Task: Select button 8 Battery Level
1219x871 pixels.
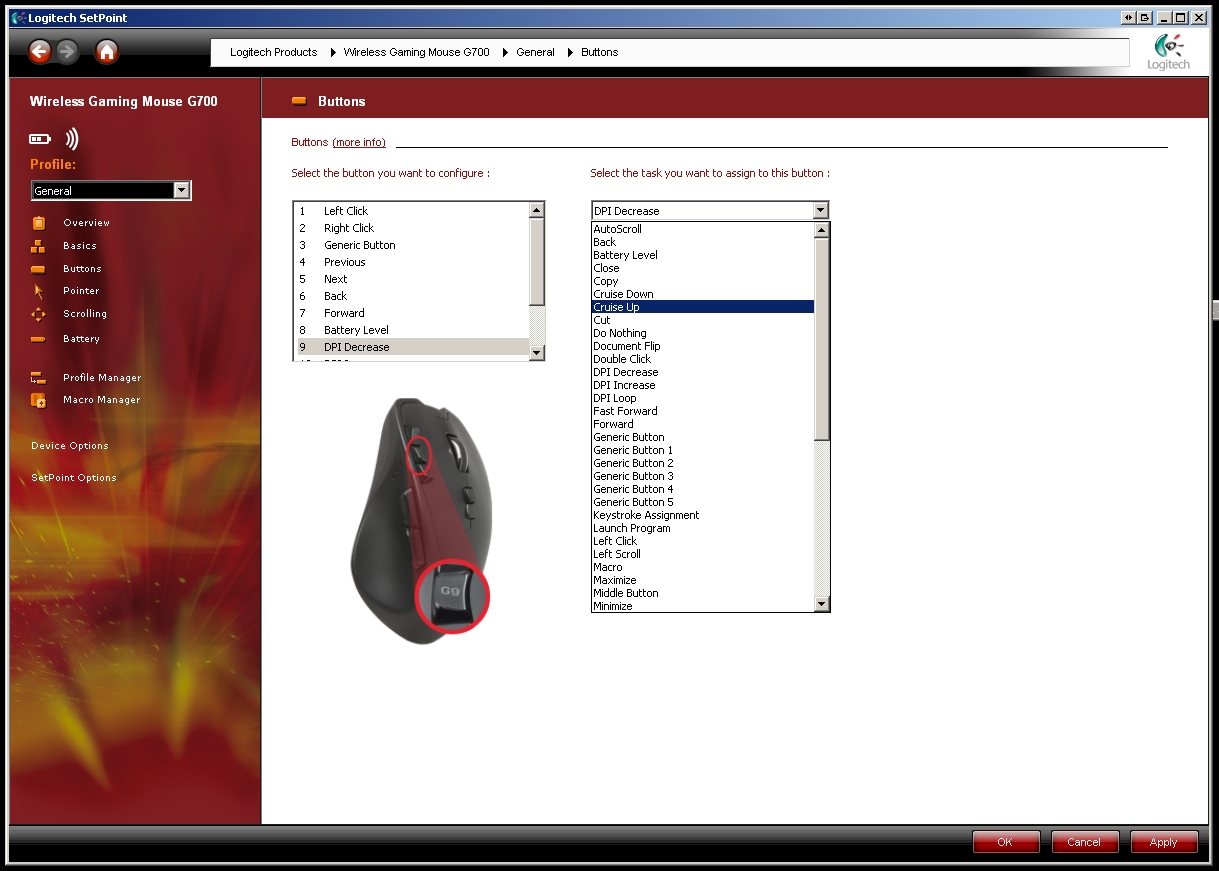Action: [x=411, y=330]
